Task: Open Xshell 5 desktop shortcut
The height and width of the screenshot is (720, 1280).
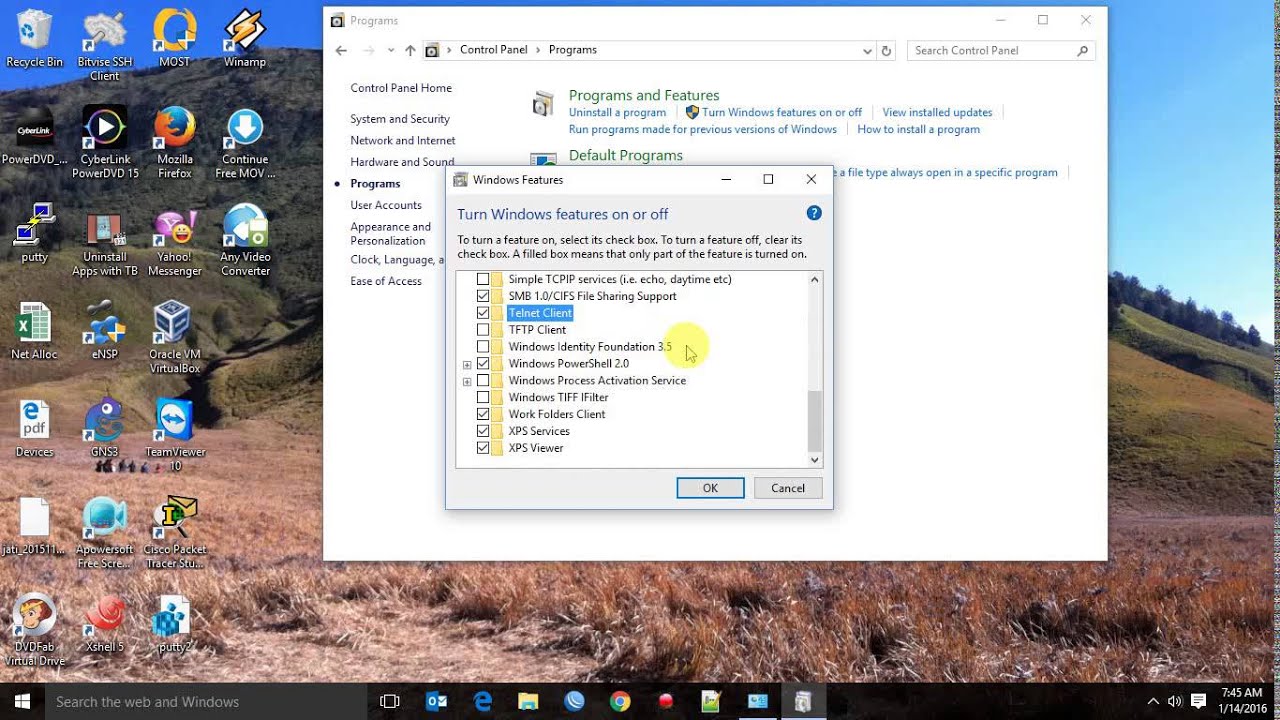Action: pos(104,624)
